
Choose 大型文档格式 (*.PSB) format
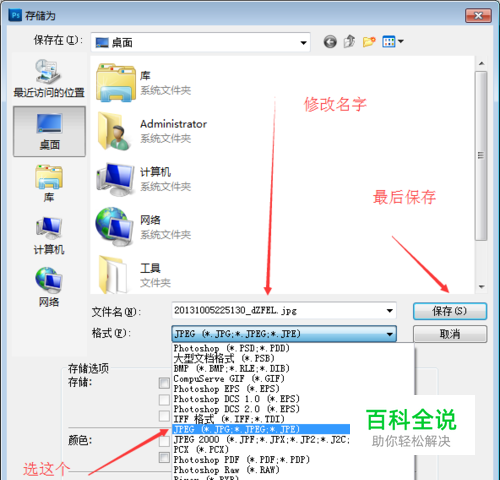[224, 359]
